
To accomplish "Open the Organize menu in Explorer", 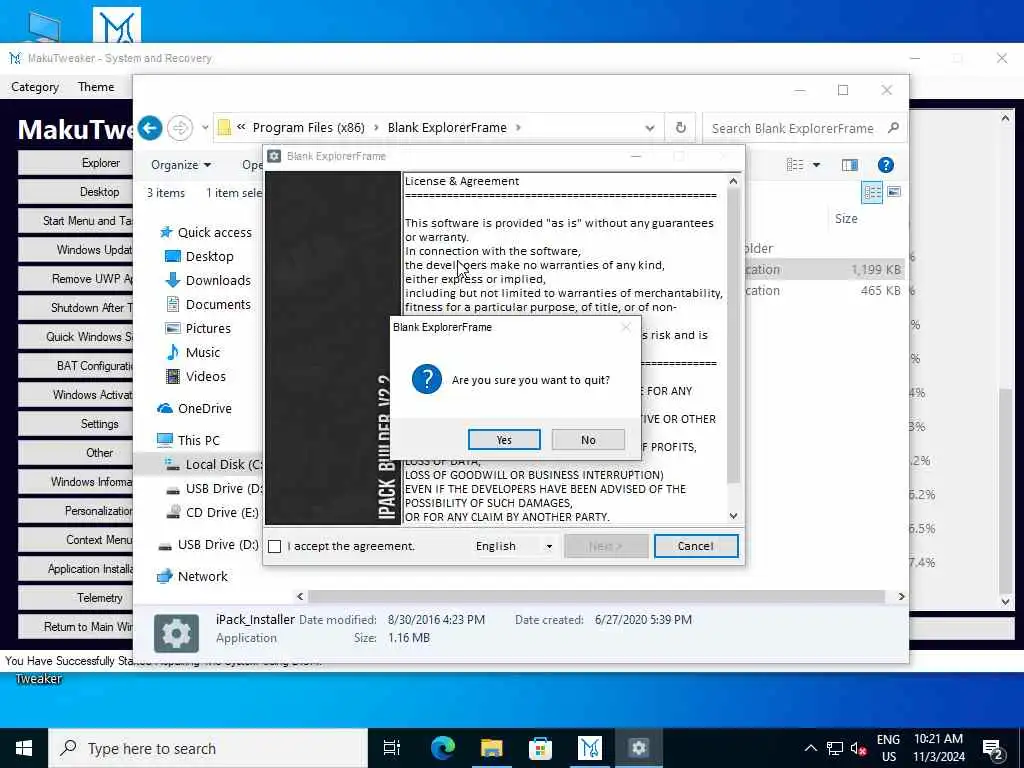I will [x=181, y=165].
